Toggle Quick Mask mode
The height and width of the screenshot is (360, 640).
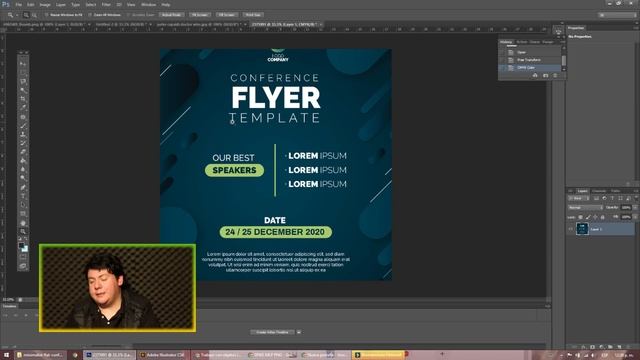[23, 257]
